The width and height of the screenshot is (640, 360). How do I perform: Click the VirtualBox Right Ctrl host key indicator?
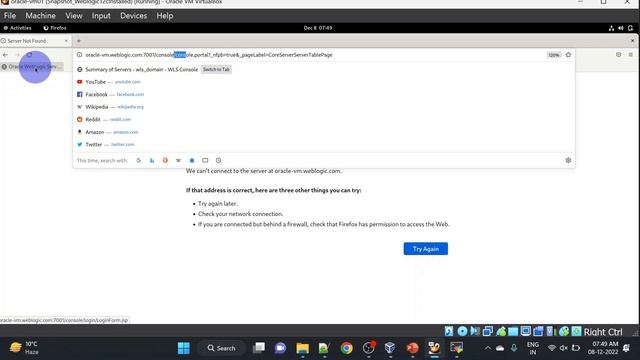tap(603, 332)
